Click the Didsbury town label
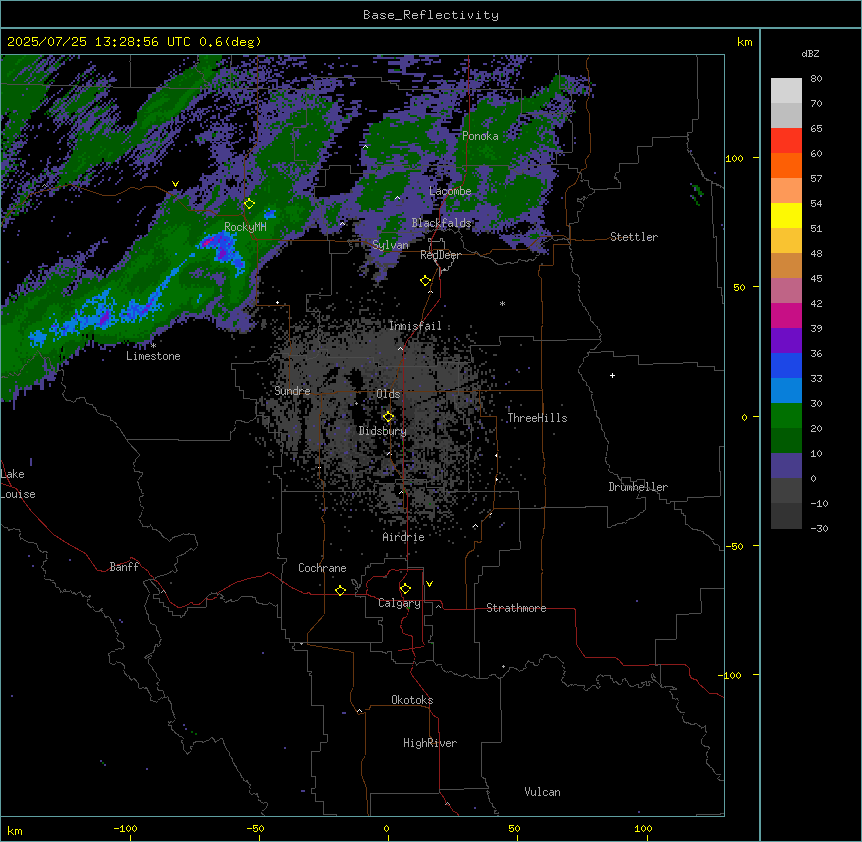Screen dimensions: 862x842 tap(383, 431)
